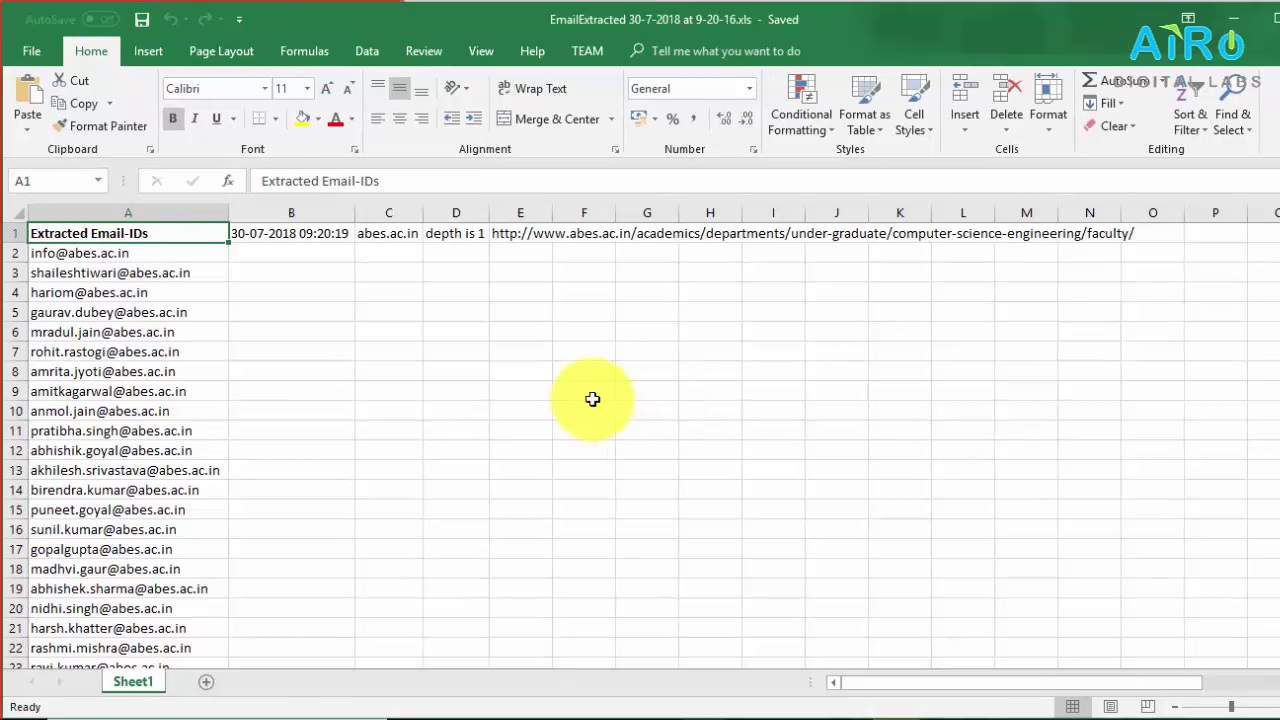Click the Wrap Text button

click(x=532, y=89)
